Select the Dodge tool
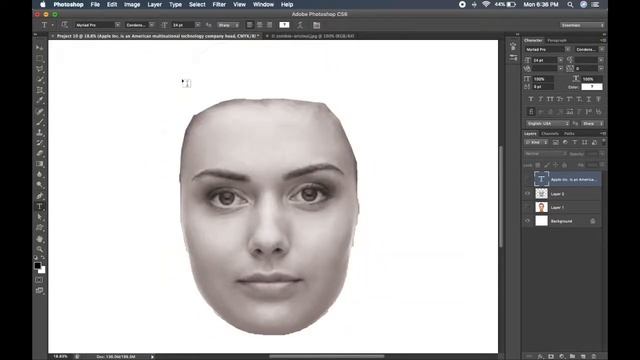Viewport: 640px width, 360px height. 40,185
